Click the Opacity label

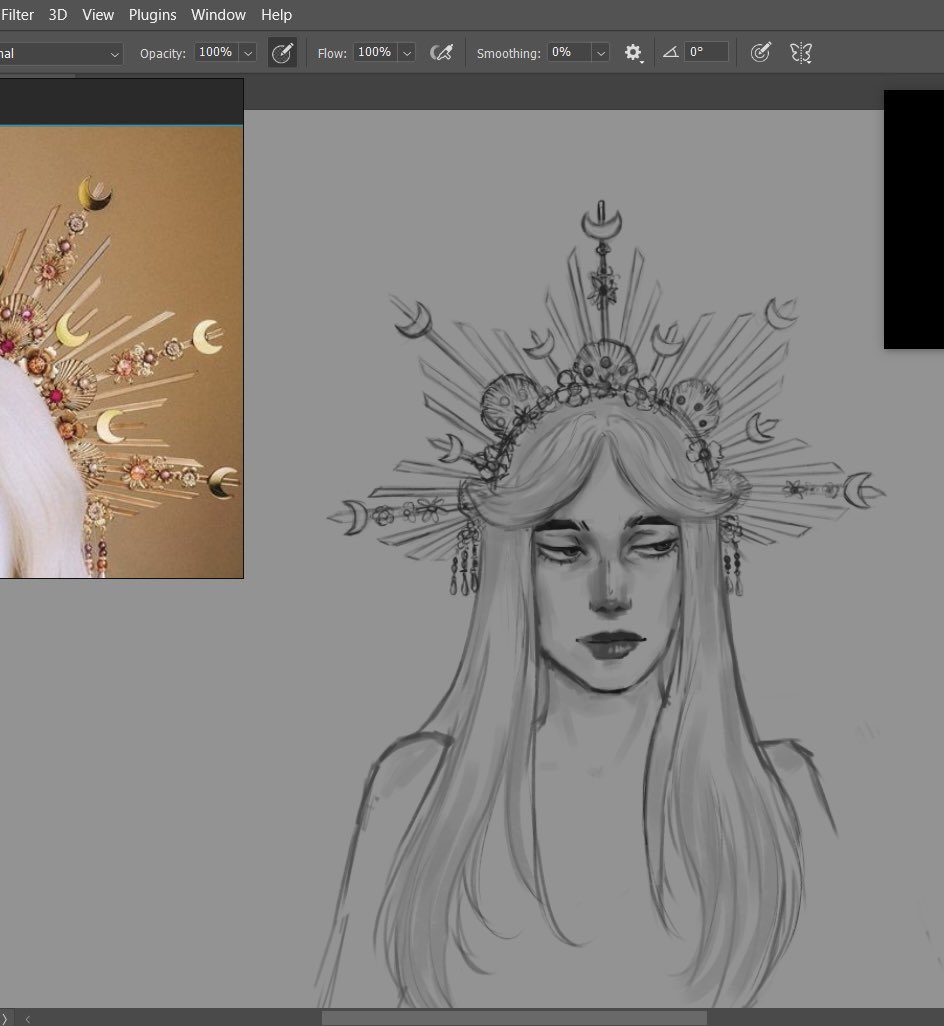click(163, 54)
